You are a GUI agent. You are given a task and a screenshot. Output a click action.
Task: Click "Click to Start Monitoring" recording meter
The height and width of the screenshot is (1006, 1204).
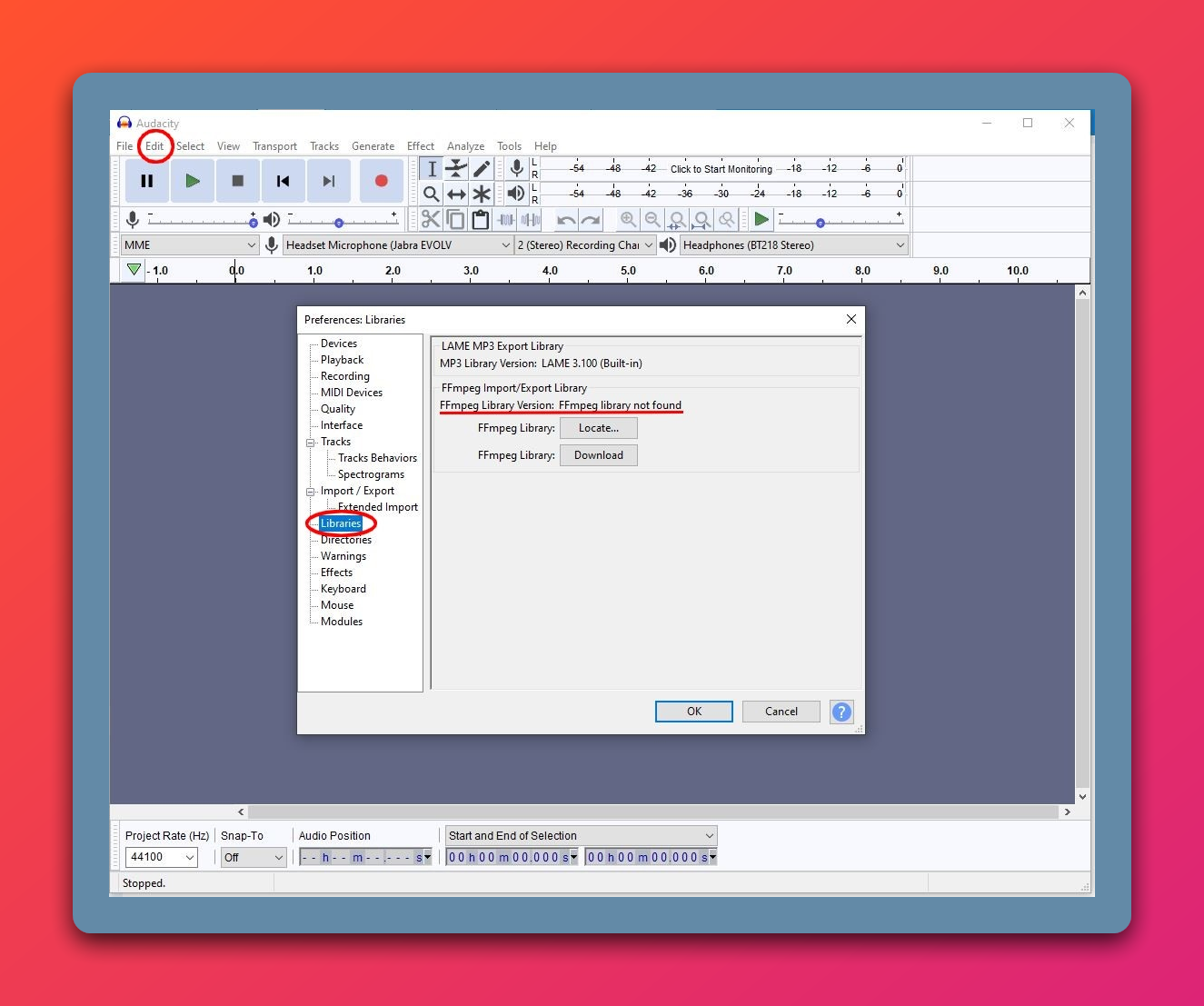721,169
